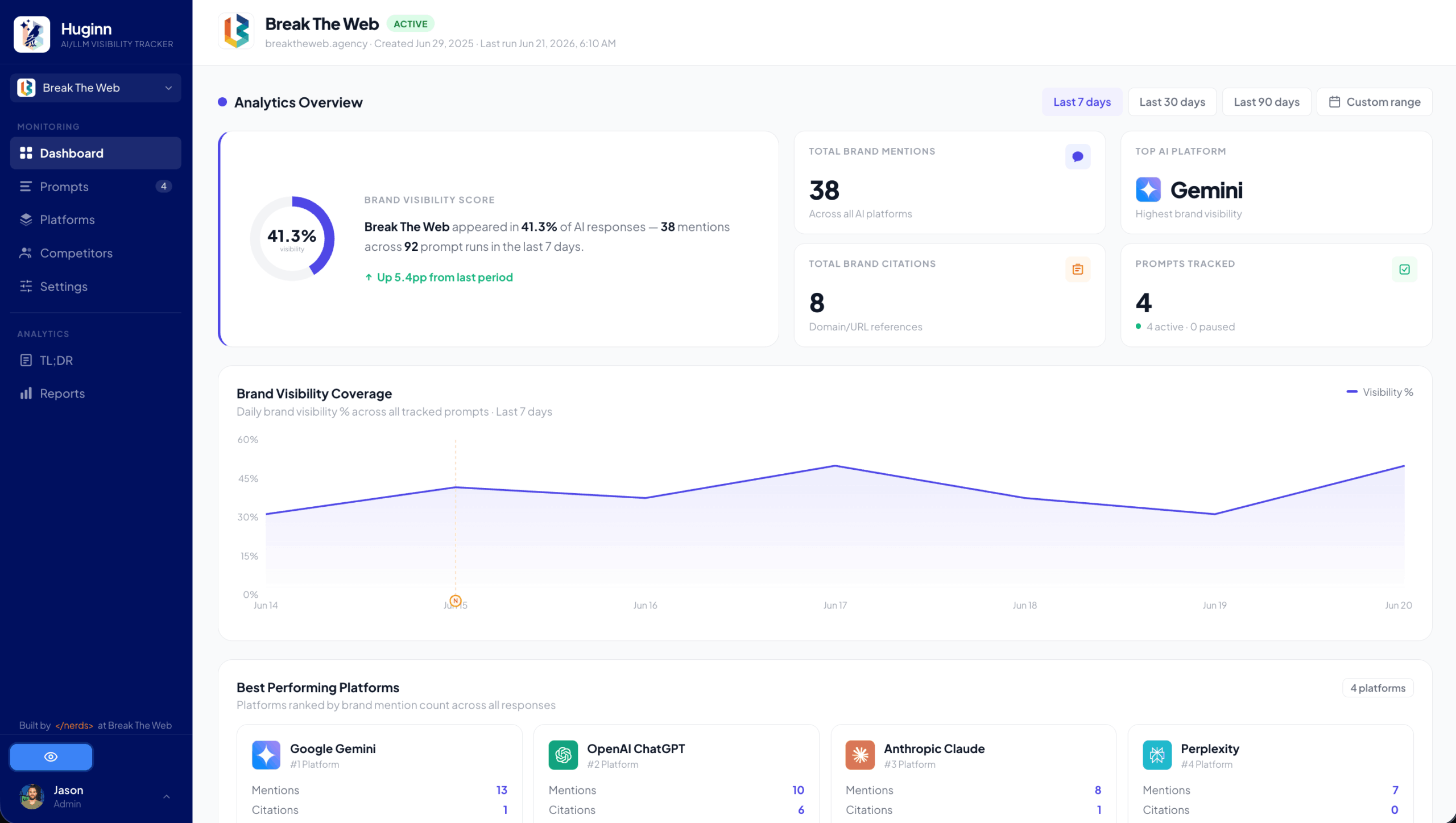Viewport: 1456px width, 823px height.
Task: Click the ACTIVE status badge
Action: pos(411,24)
